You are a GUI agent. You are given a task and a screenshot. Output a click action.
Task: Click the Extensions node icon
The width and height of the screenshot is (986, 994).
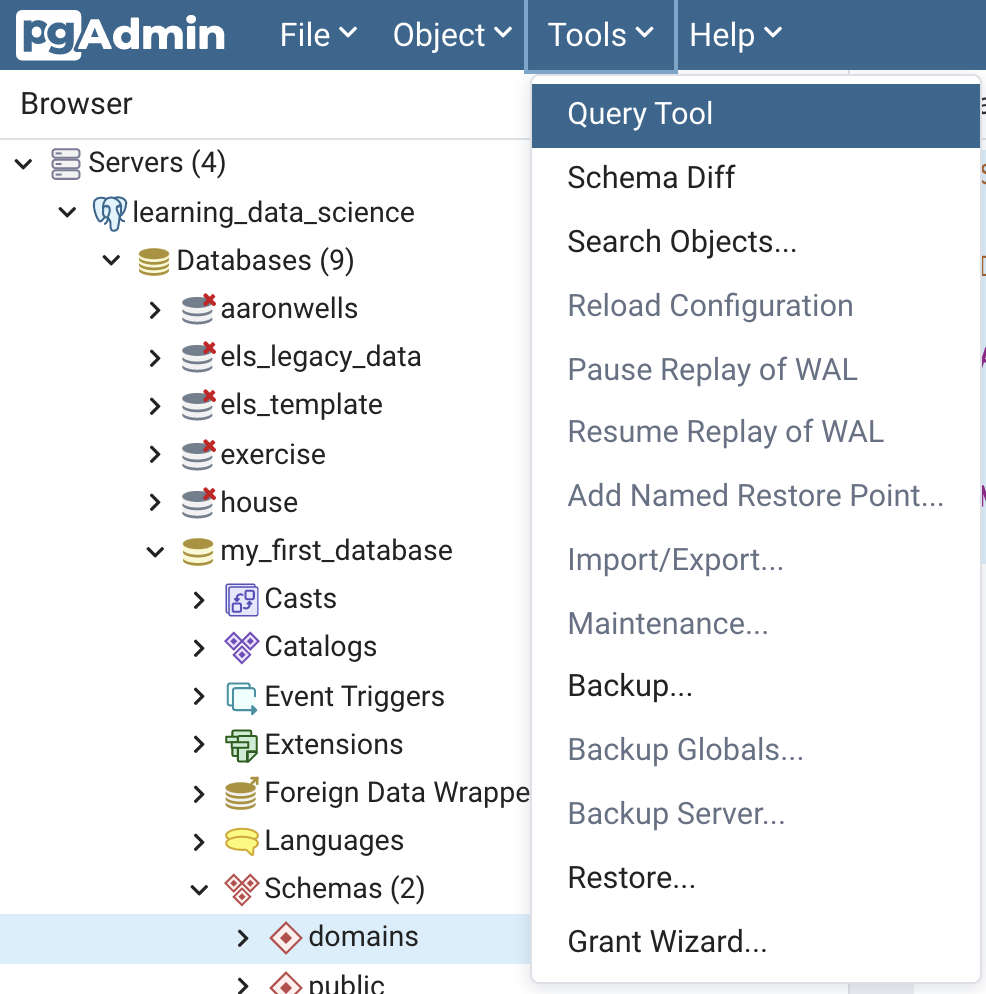click(x=242, y=745)
